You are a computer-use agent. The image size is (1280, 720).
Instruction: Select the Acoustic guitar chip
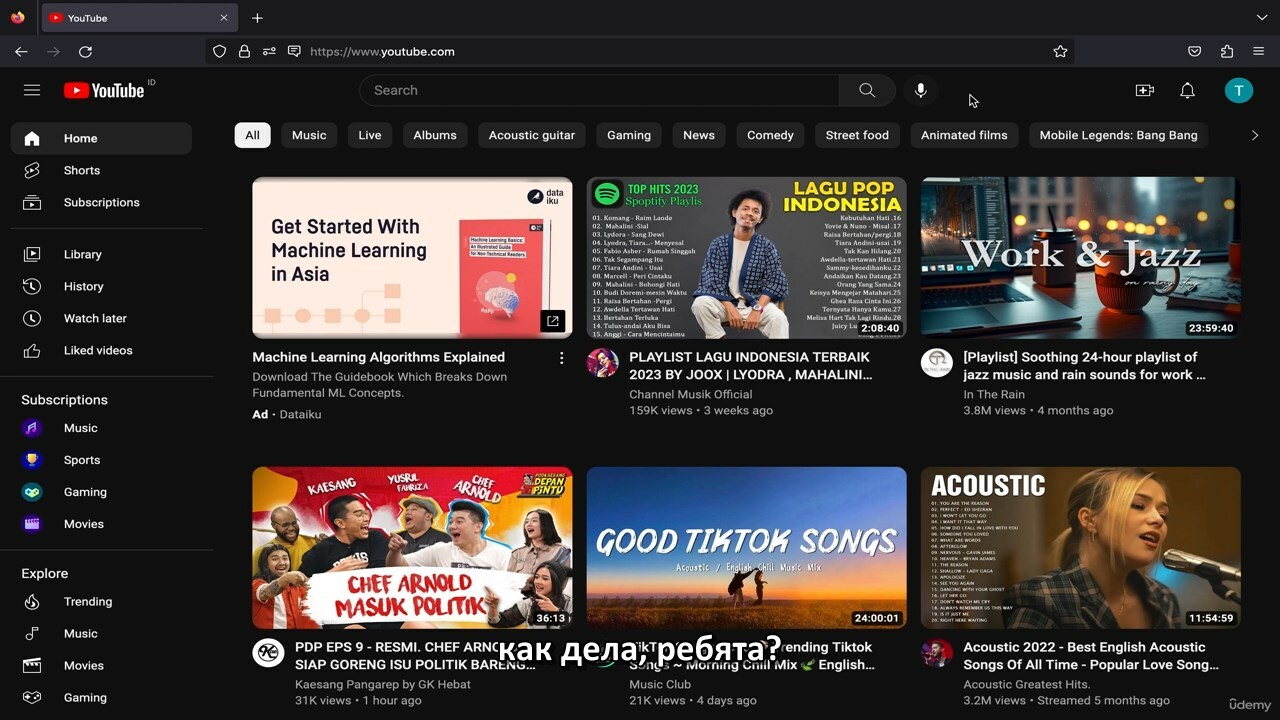click(532, 135)
